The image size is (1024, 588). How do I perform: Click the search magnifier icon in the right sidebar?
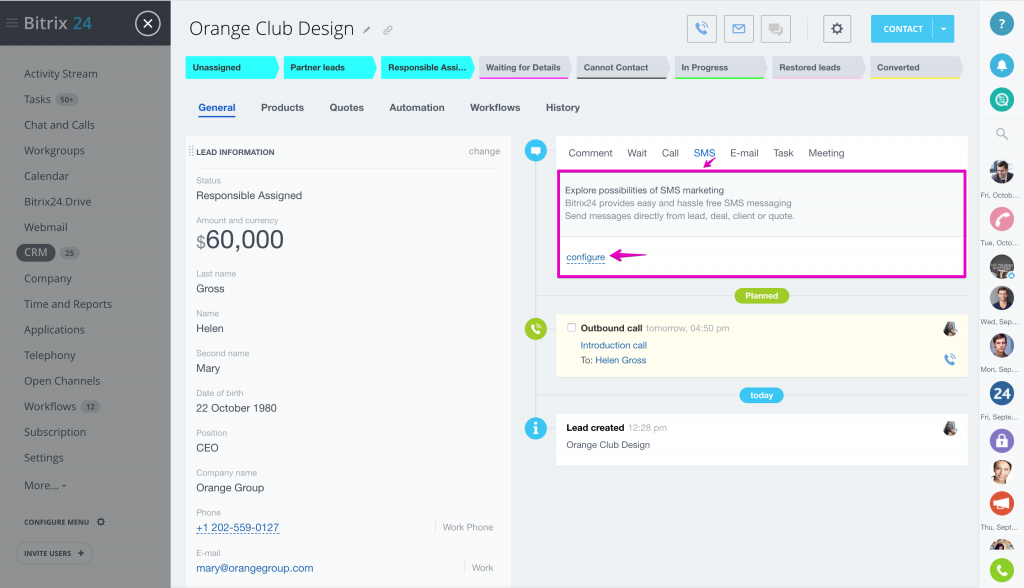pyautogui.click(x=1002, y=134)
